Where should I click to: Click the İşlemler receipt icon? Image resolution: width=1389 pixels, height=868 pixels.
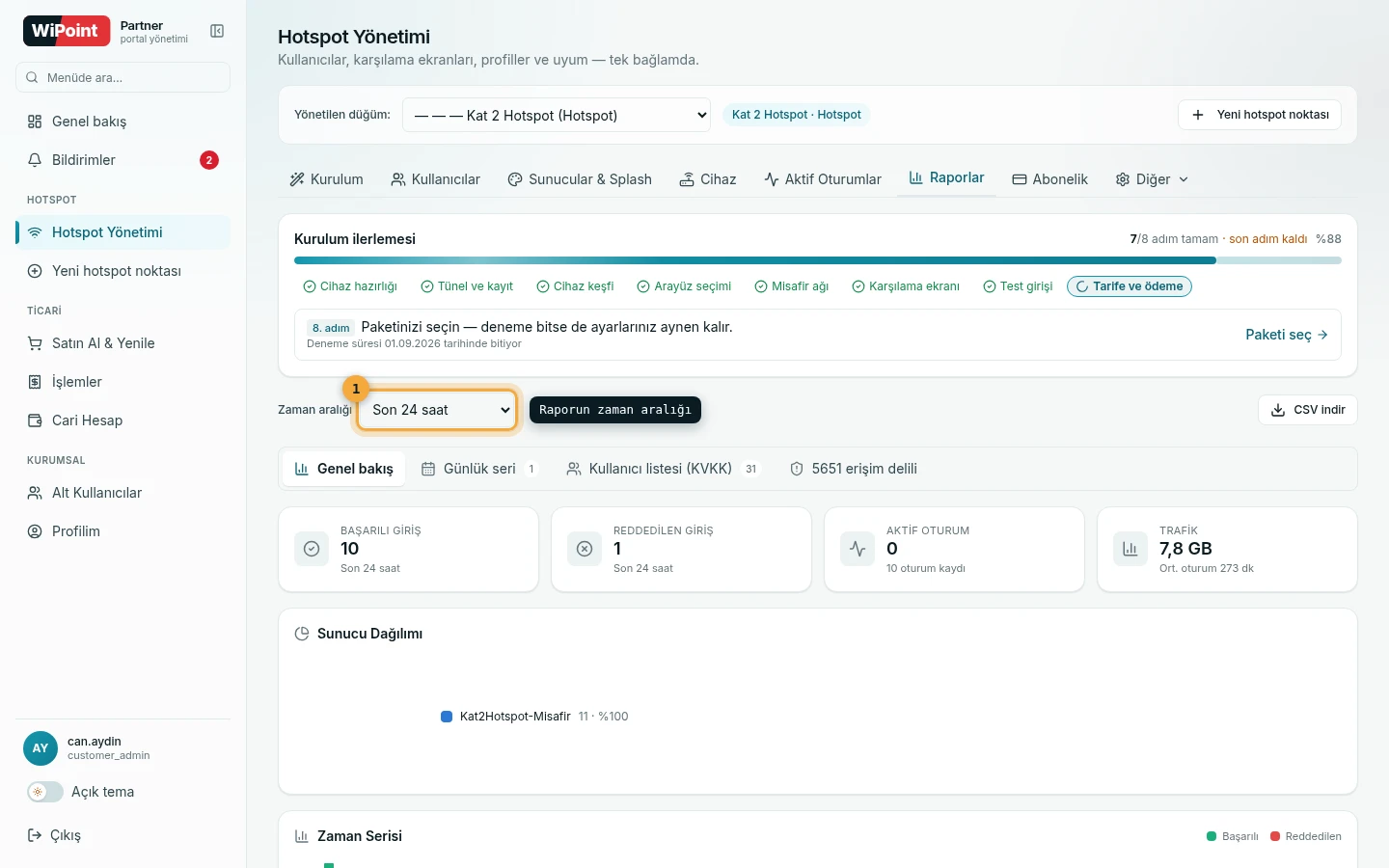35,382
